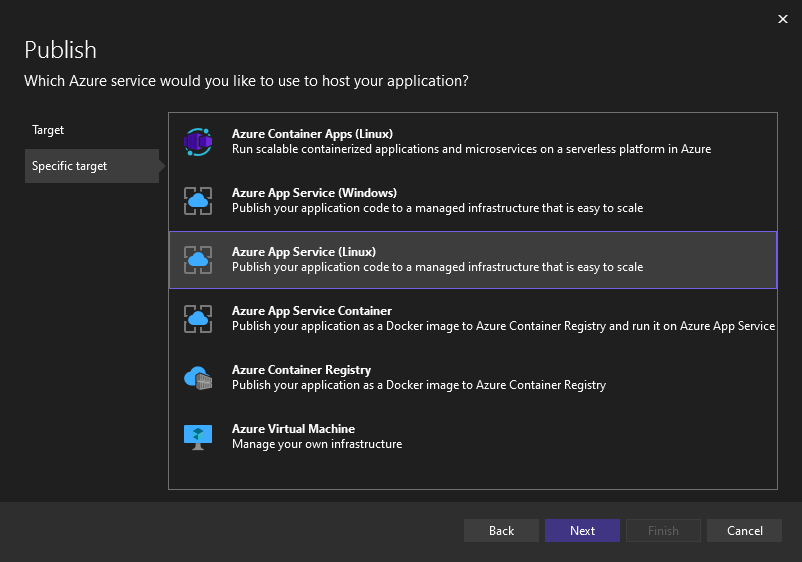Select Azure Virtual Machine hosting option

[x=293, y=429]
